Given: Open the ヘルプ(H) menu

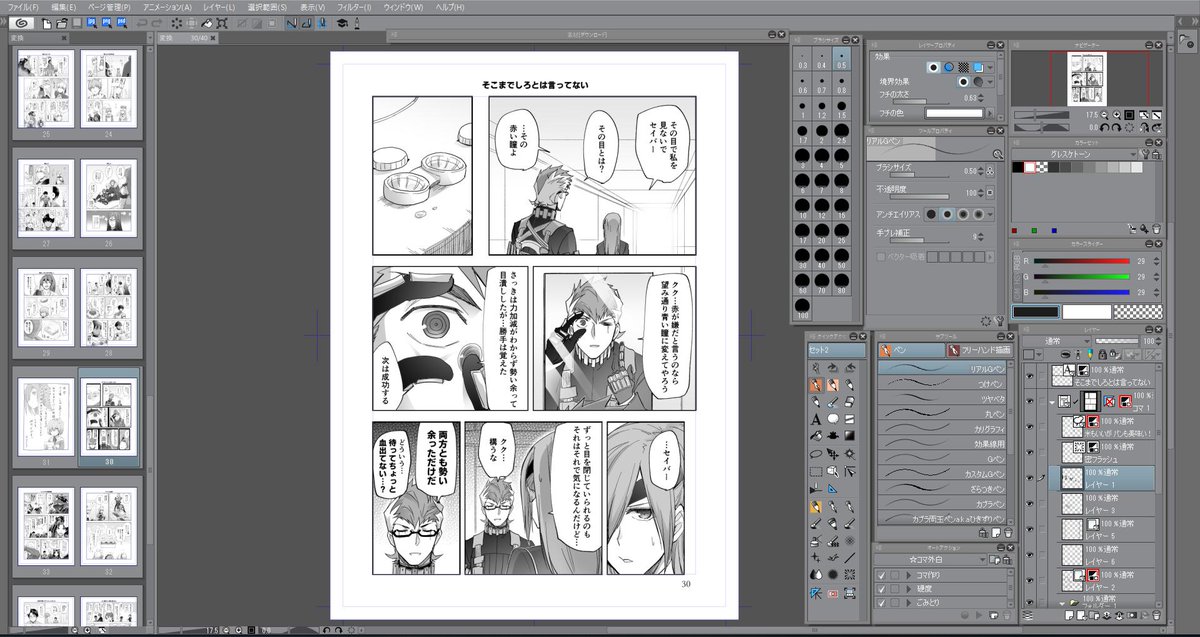Looking at the screenshot, I should pos(448,7).
